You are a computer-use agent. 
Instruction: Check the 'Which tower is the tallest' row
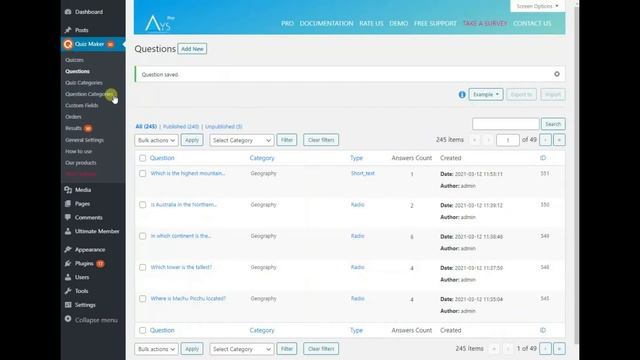[x=142, y=267]
